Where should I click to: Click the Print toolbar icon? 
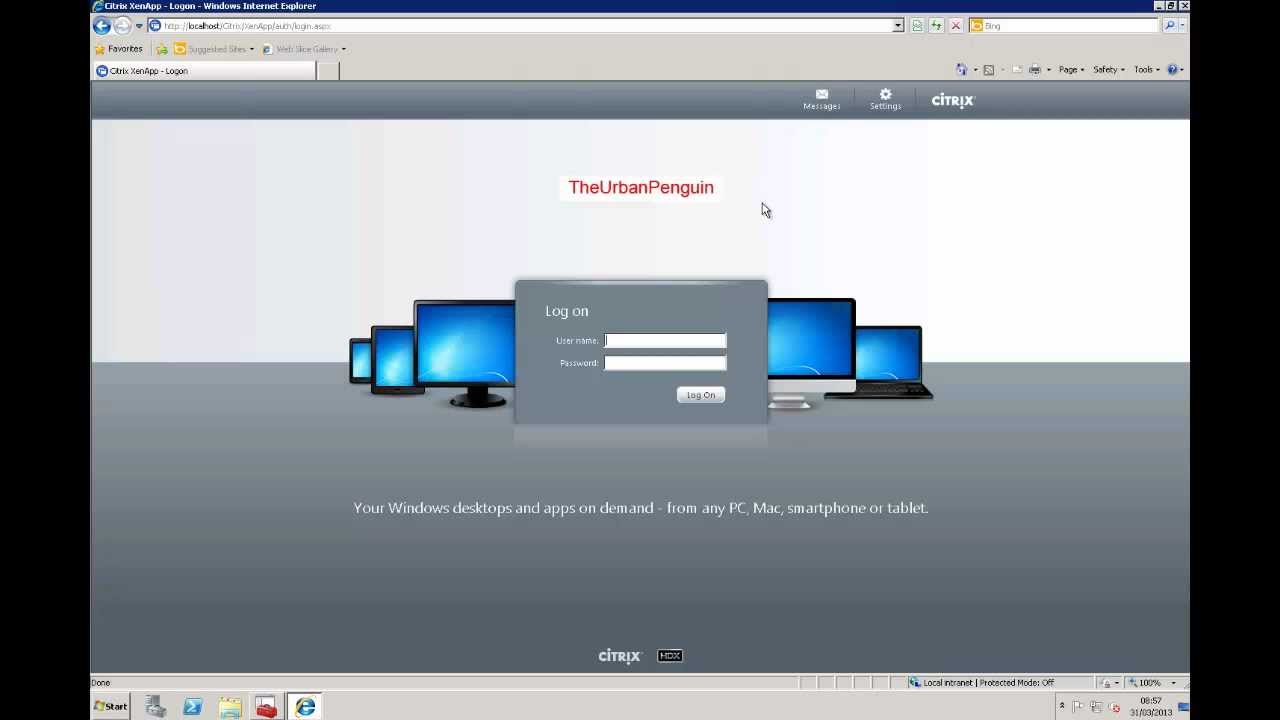[x=1035, y=70]
